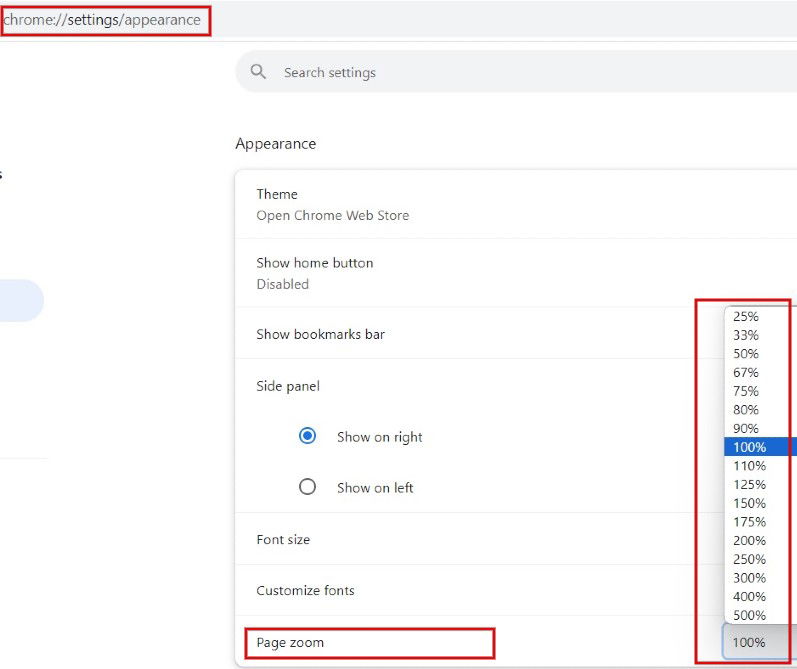
Task: Focus the Search settings field
Action: coord(516,72)
